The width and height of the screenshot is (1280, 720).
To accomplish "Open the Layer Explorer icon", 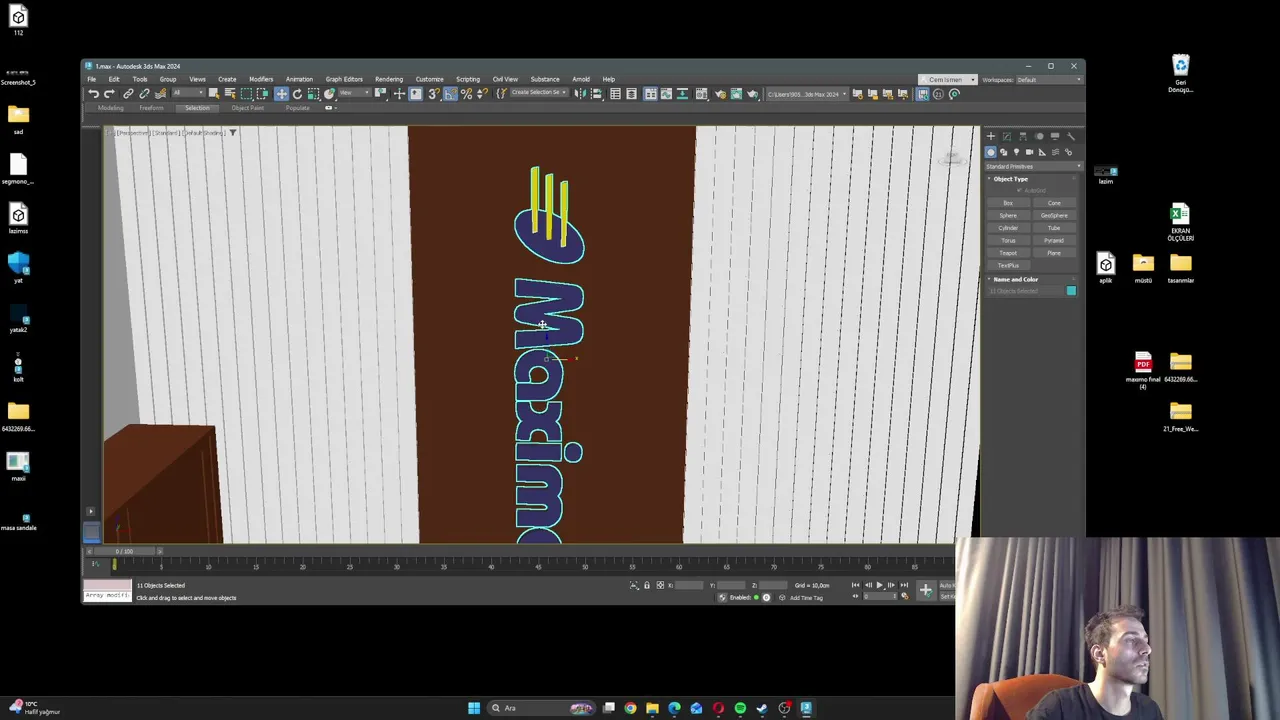I will [x=631, y=94].
